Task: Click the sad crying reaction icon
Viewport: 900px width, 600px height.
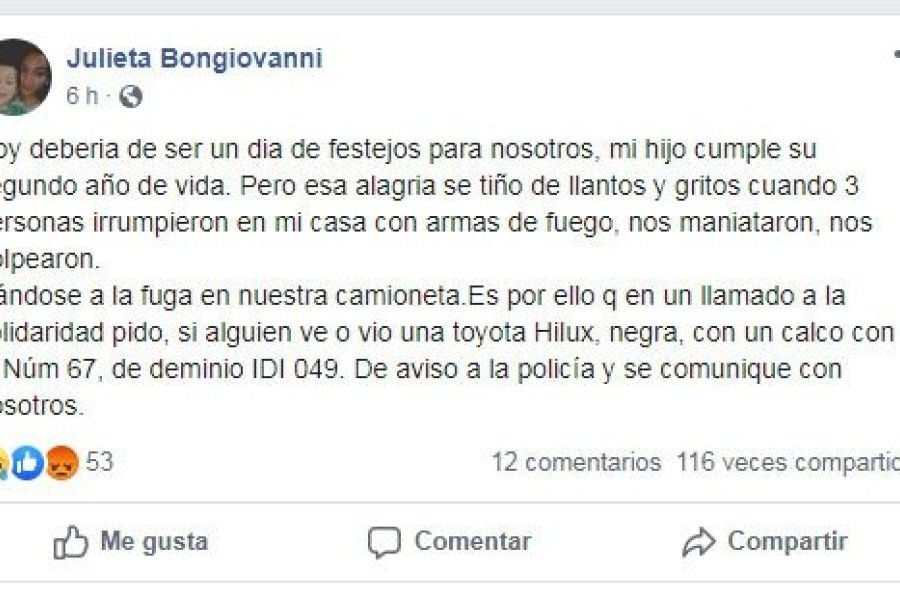Action: pyautogui.click(x=3, y=463)
